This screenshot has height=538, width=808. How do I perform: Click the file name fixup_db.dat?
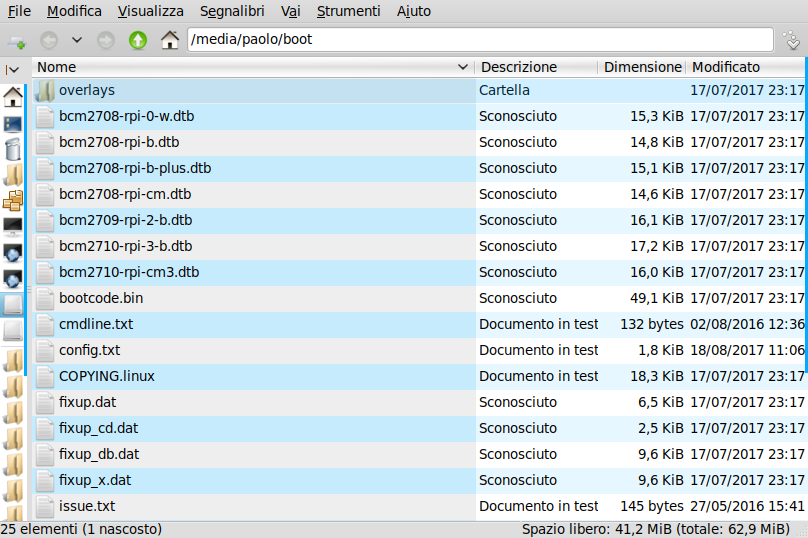[99, 454]
